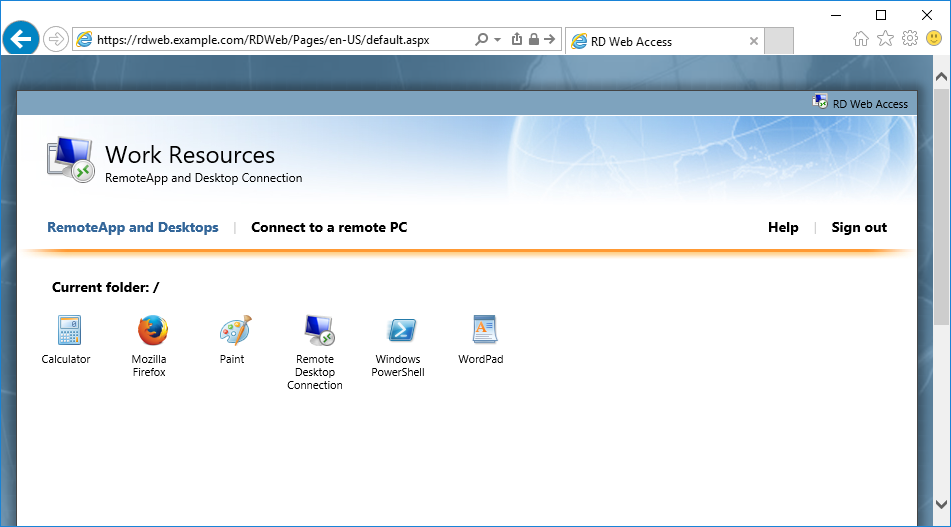The height and width of the screenshot is (527, 951).
Task: Click the Work Resources computer logo
Action: 70,159
